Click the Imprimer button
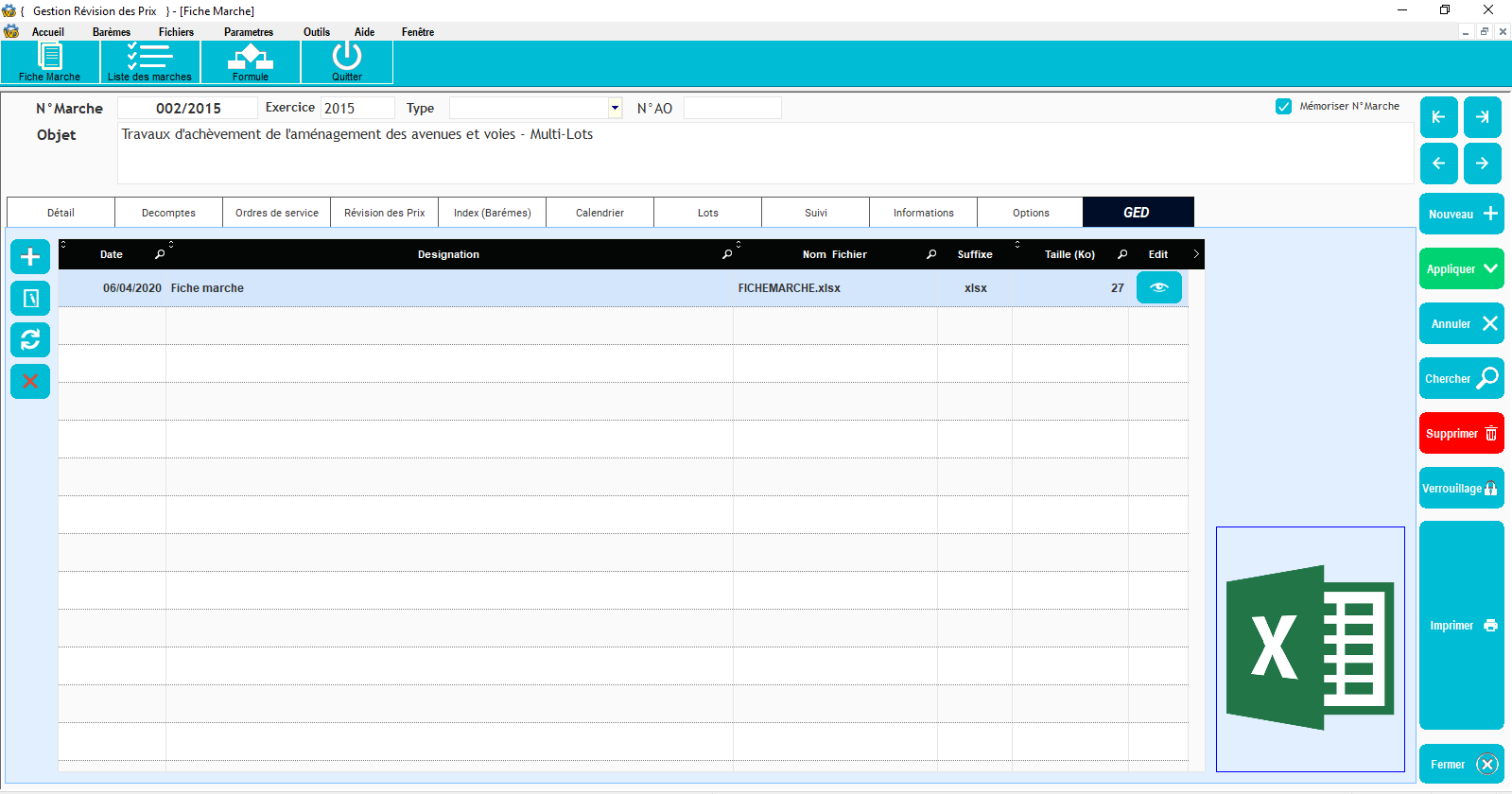This screenshot has height=794, width=1512. coord(1461,625)
